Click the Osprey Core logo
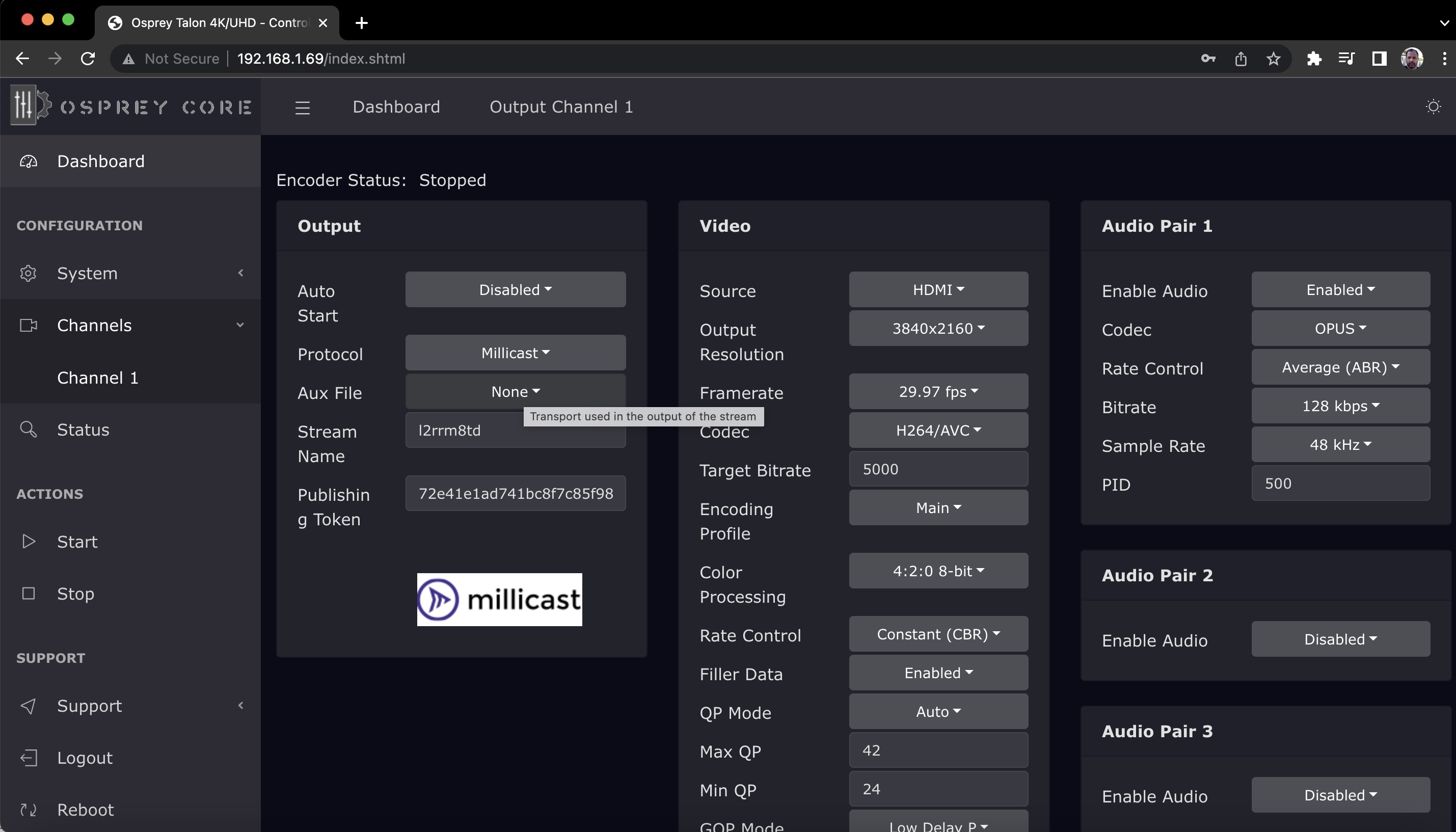This screenshot has width=1456, height=832. [131, 106]
